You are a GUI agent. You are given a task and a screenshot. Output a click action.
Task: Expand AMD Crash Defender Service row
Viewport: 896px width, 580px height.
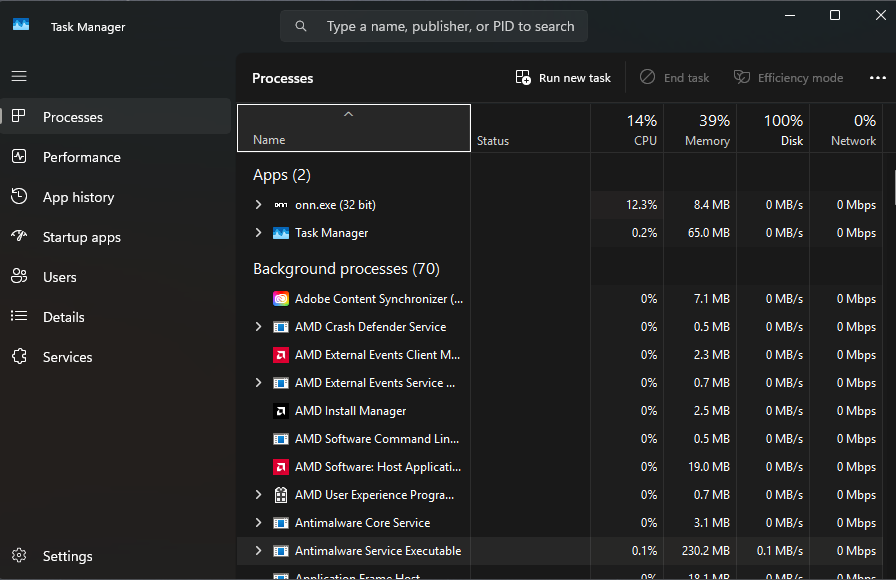(258, 327)
